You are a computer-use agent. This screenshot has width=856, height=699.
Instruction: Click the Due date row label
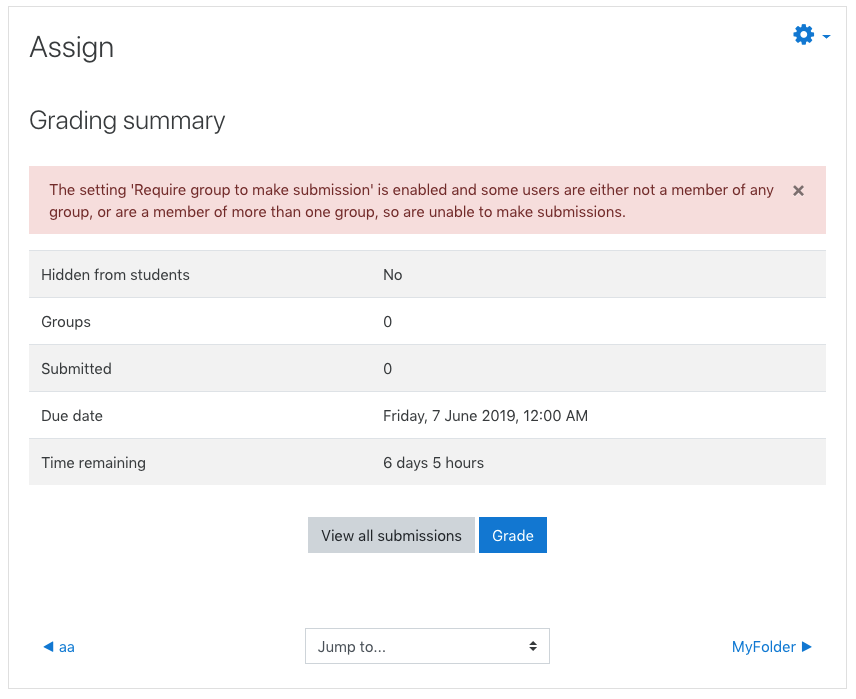point(72,416)
